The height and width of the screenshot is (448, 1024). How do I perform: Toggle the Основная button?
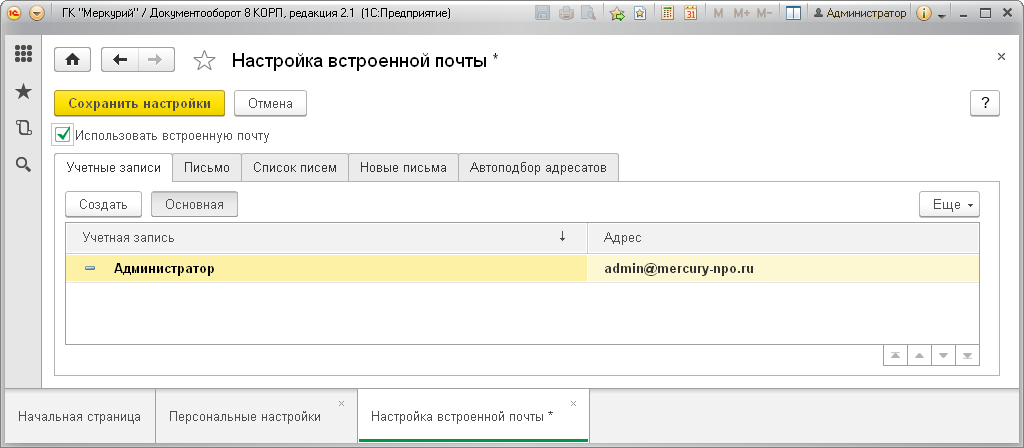click(195, 204)
